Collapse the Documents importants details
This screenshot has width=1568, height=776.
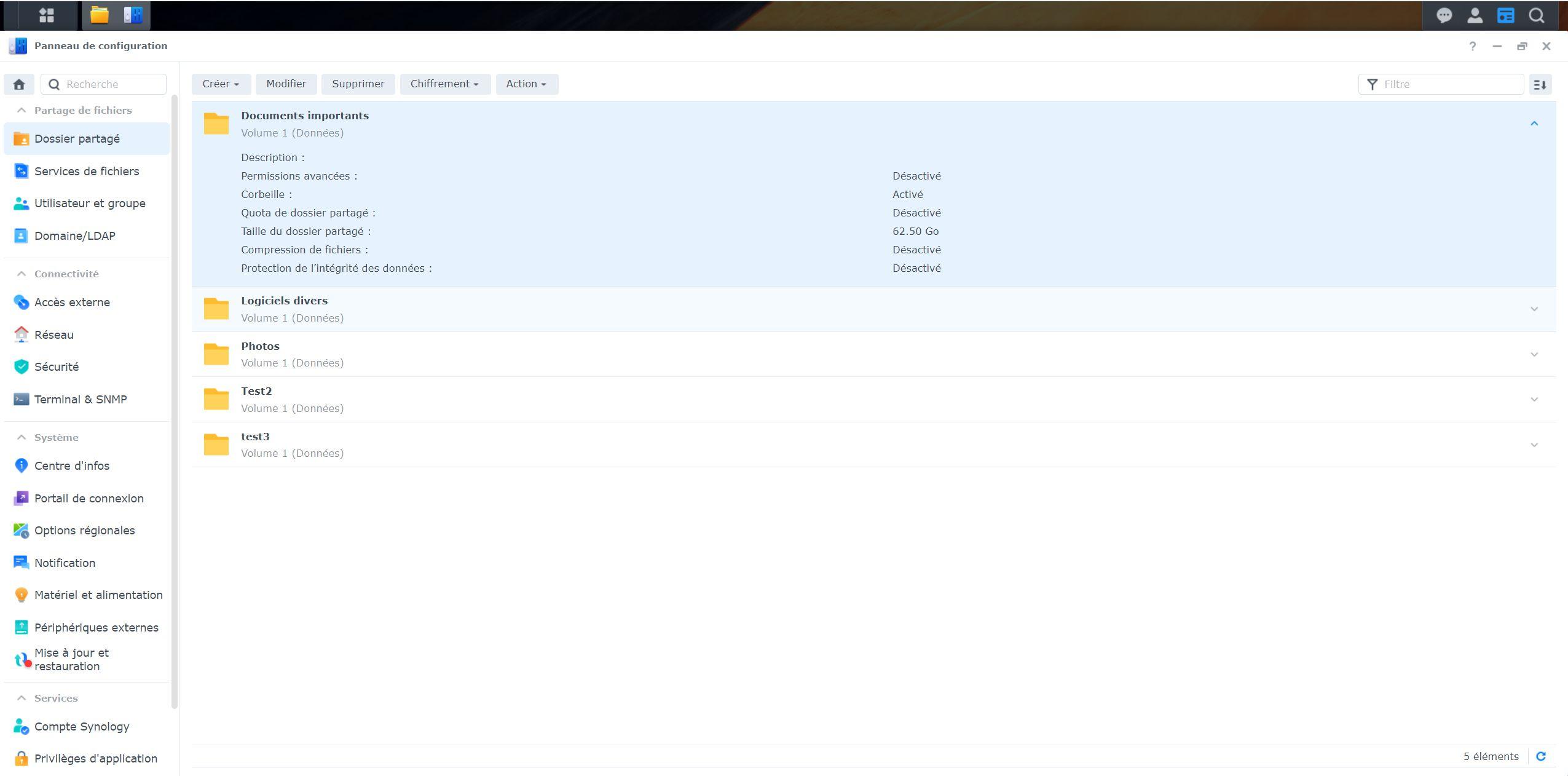click(x=1534, y=124)
